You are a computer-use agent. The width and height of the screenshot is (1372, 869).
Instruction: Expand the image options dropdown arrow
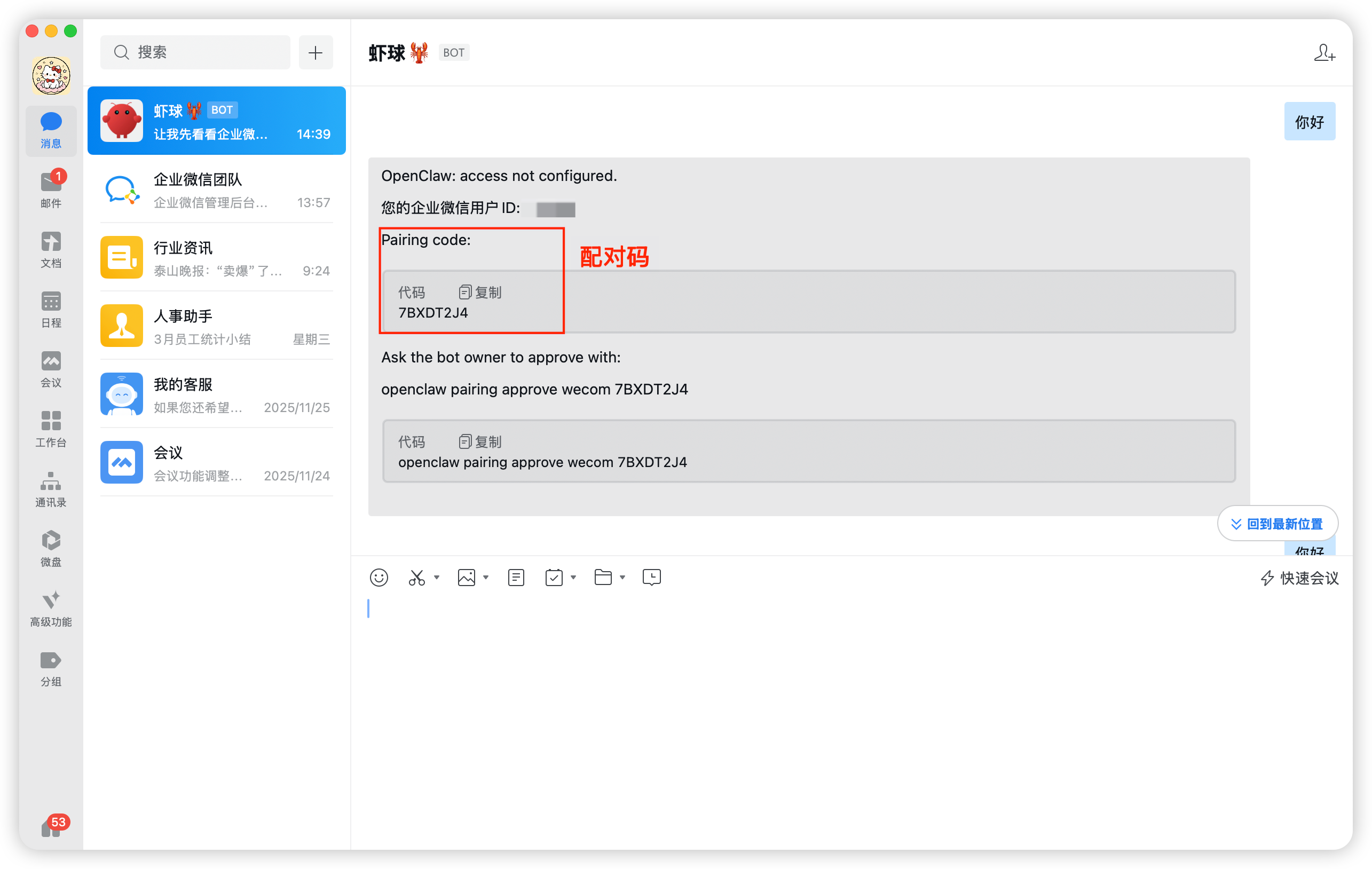[486, 577]
